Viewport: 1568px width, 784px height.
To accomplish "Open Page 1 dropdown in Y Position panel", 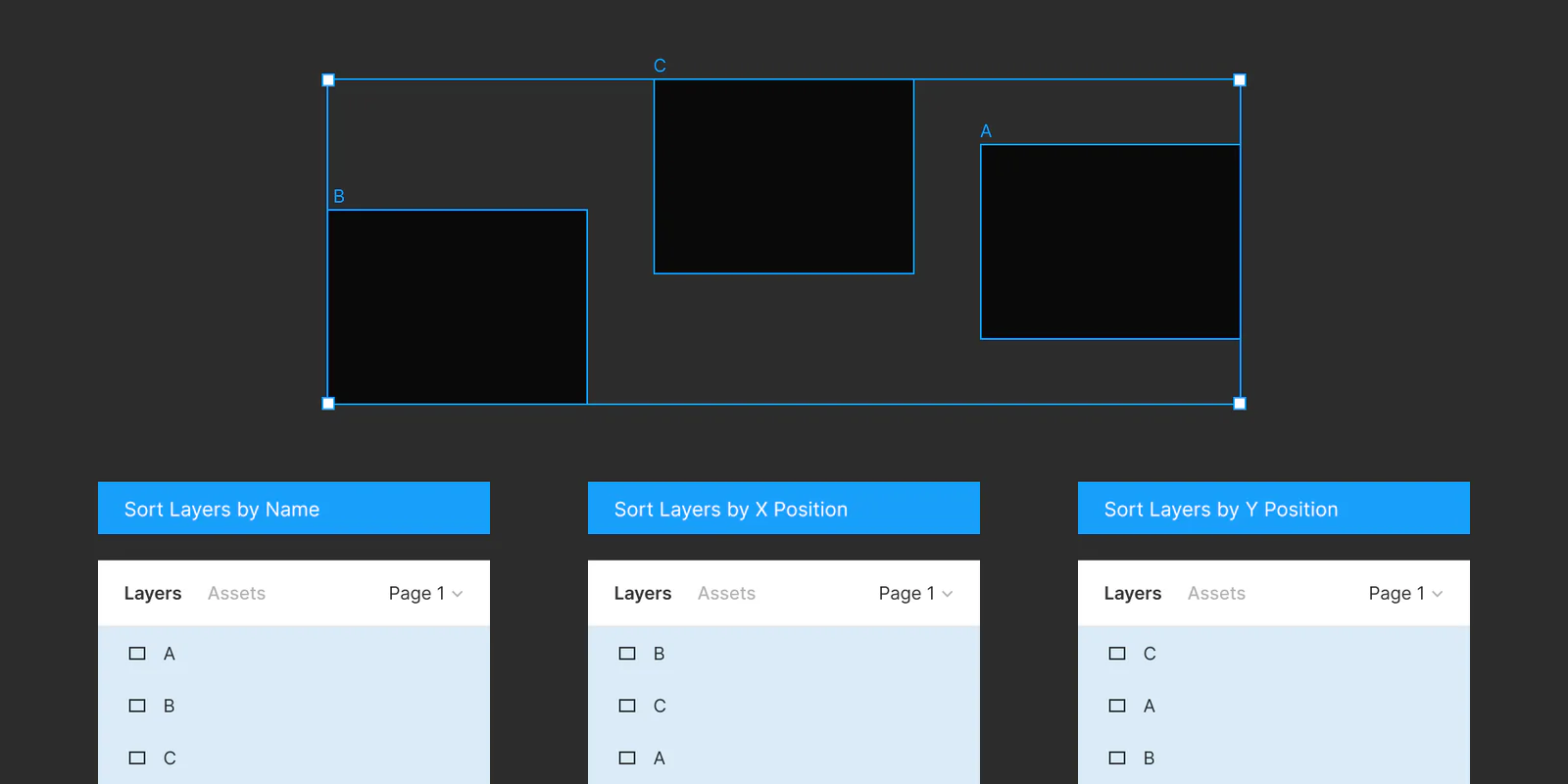I will tap(1405, 593).
